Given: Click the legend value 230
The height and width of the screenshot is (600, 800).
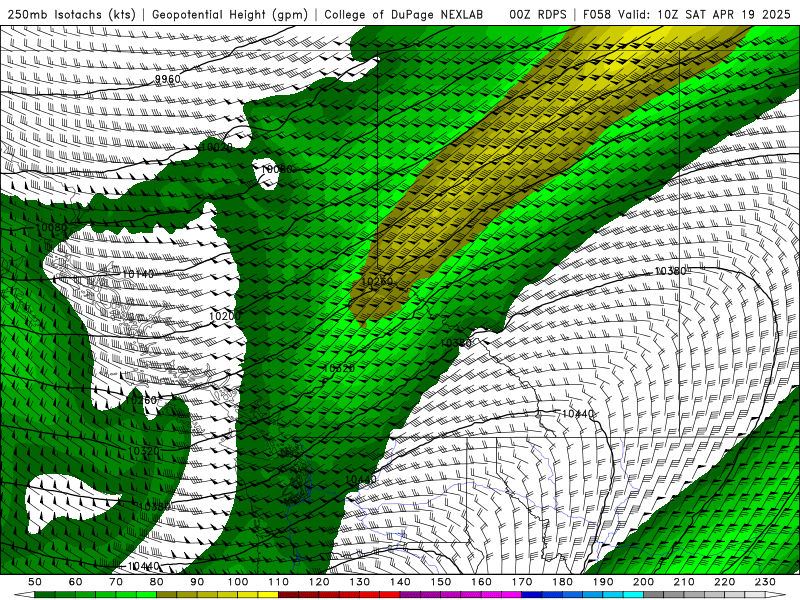Looking at the screenshot, I should tap(766, 582).
